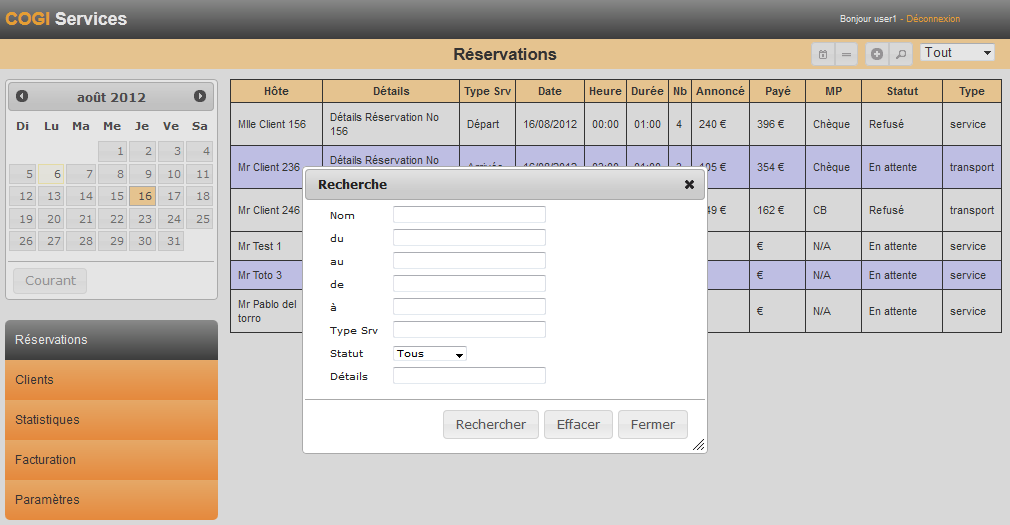Click the calendar view icon in toolbar
Screen dimensions: 1010x525
coord(823,54)
